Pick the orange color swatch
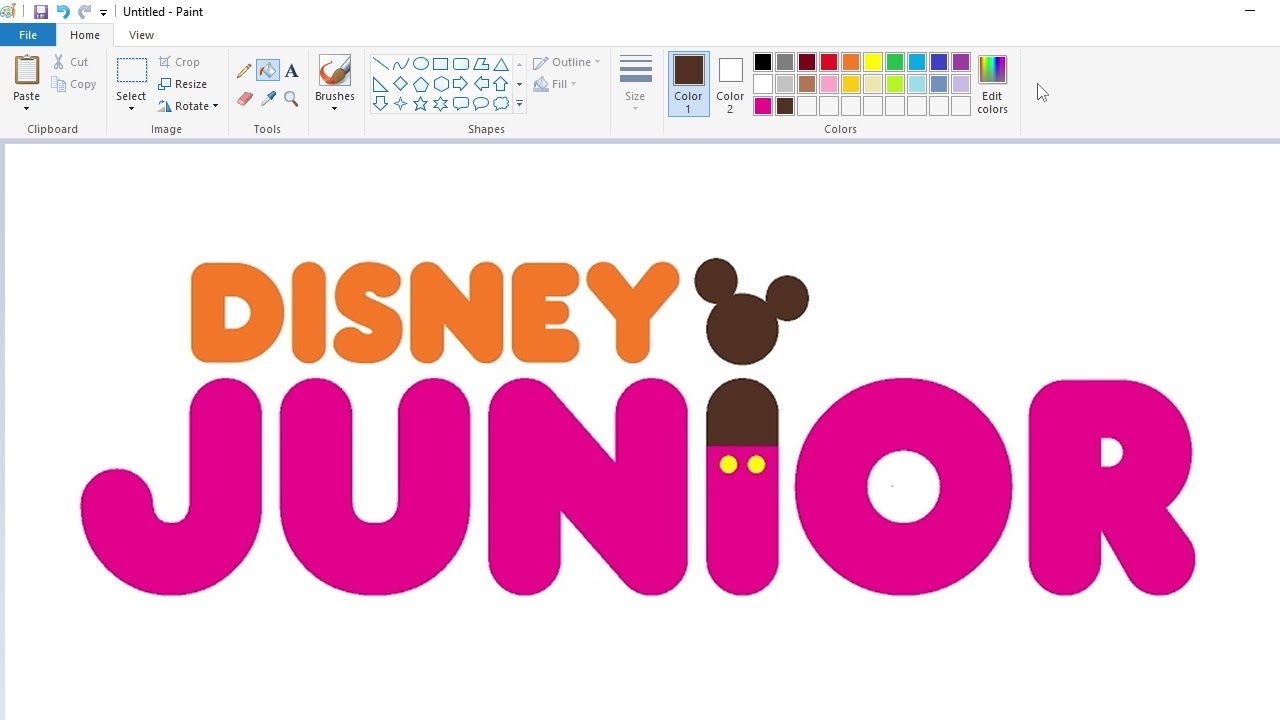 (851, 62)
